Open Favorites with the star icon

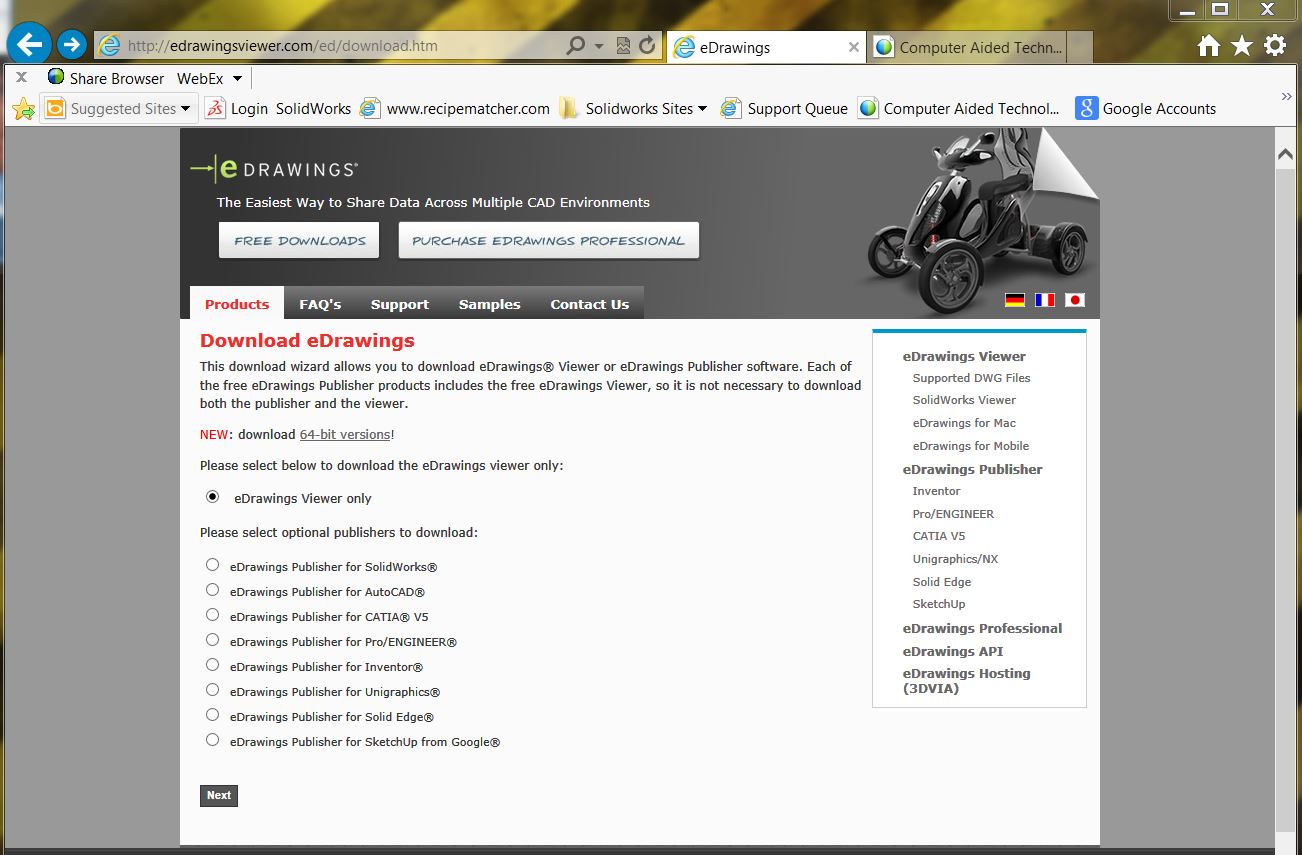pos(1242,45)
